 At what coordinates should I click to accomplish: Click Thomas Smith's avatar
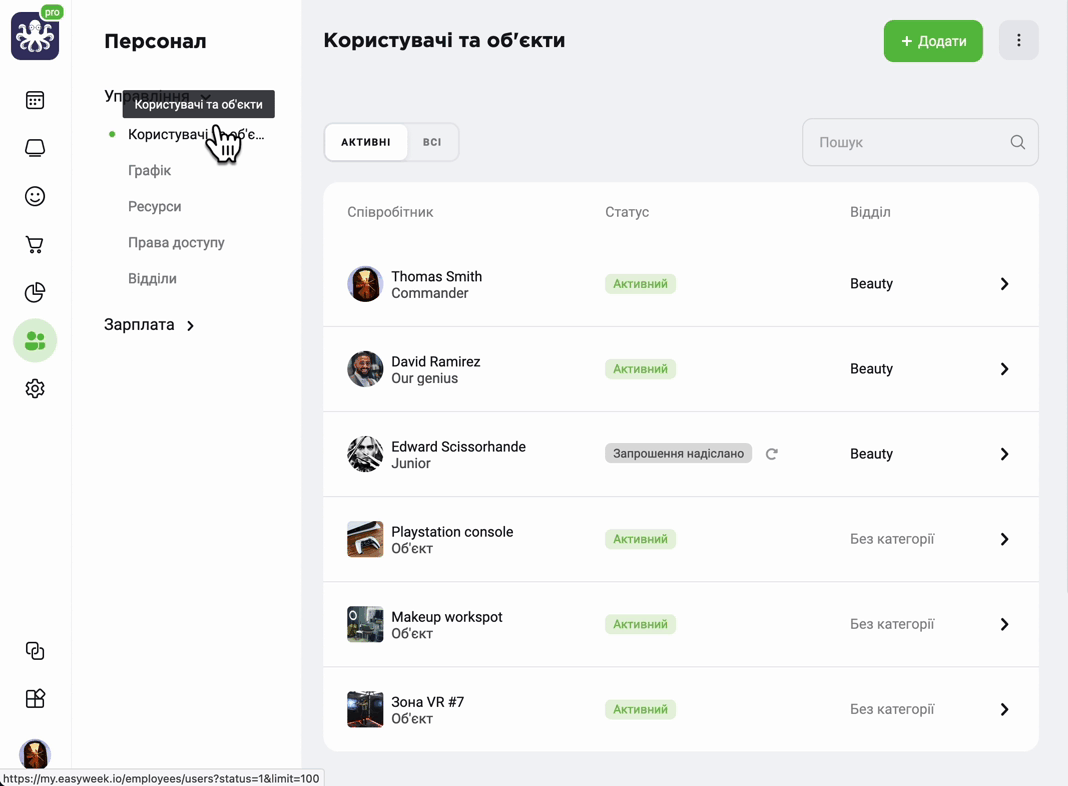pos(365,284)
